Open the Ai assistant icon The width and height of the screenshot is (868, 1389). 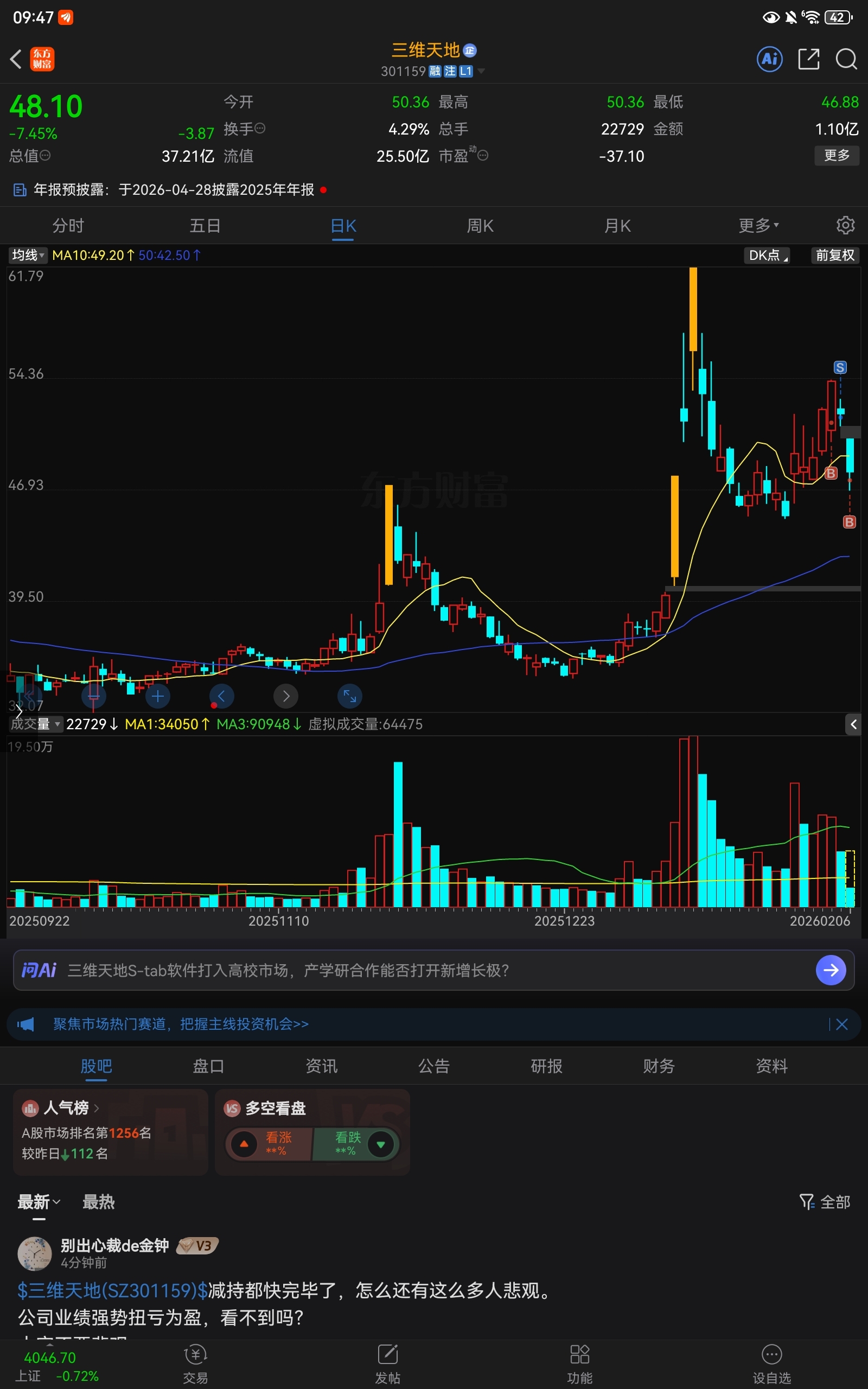769,59
